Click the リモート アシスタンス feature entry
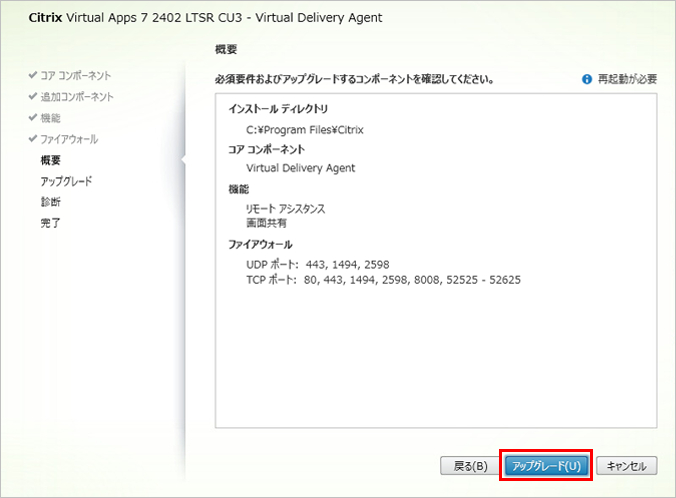 coord(285,208)
